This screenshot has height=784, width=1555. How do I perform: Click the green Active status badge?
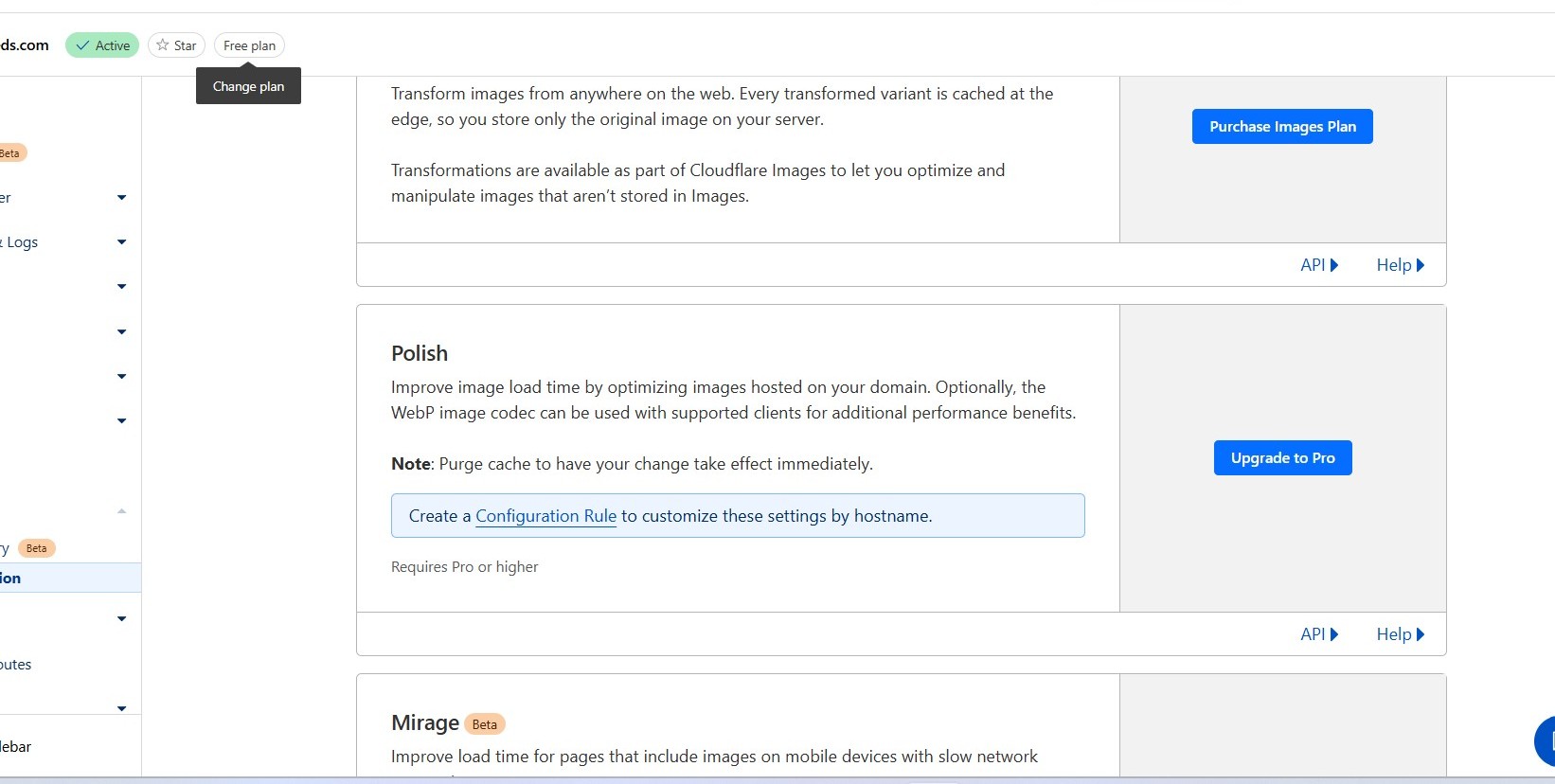pos(102,45)
